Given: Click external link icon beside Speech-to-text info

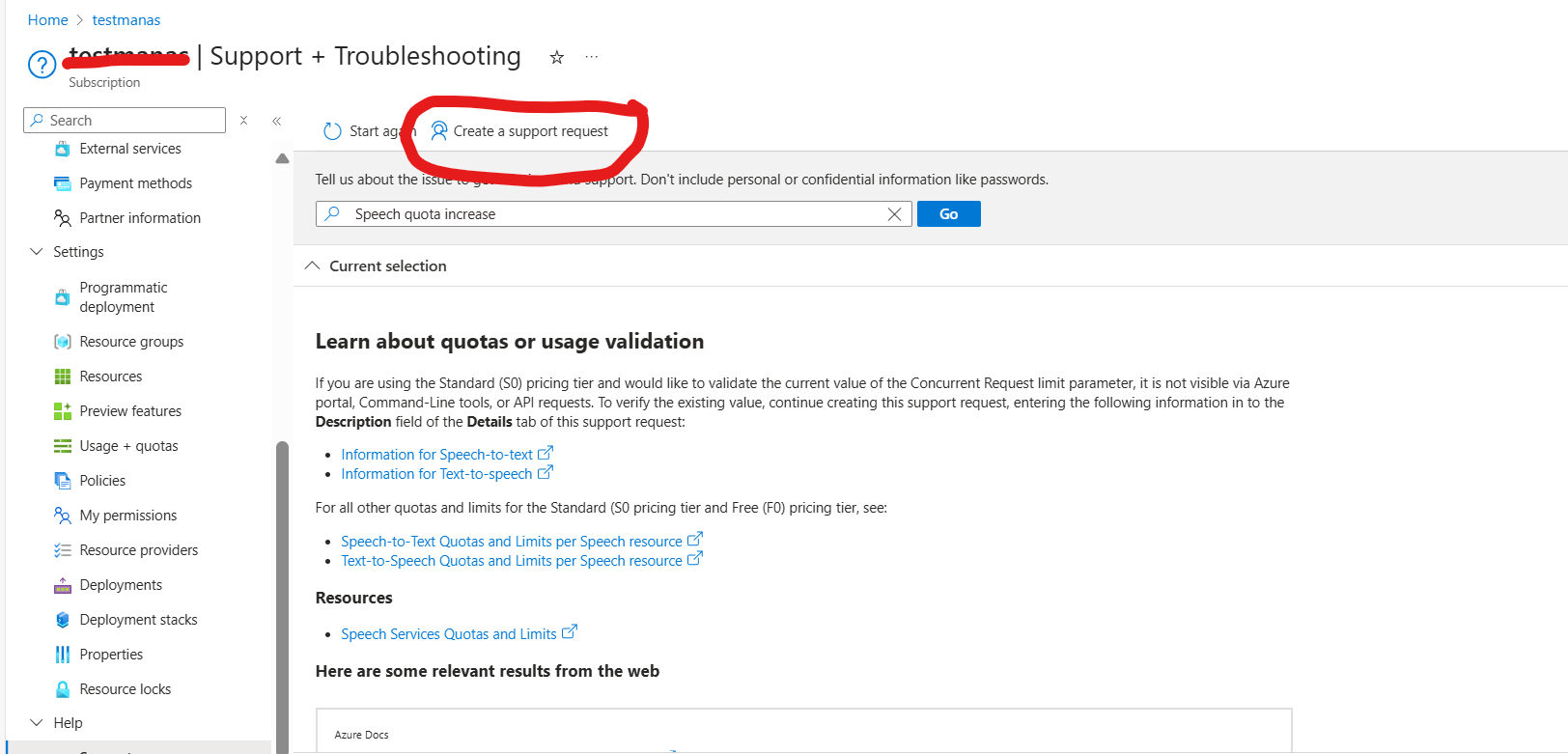Looking at the screenshot, I should 546,453.
